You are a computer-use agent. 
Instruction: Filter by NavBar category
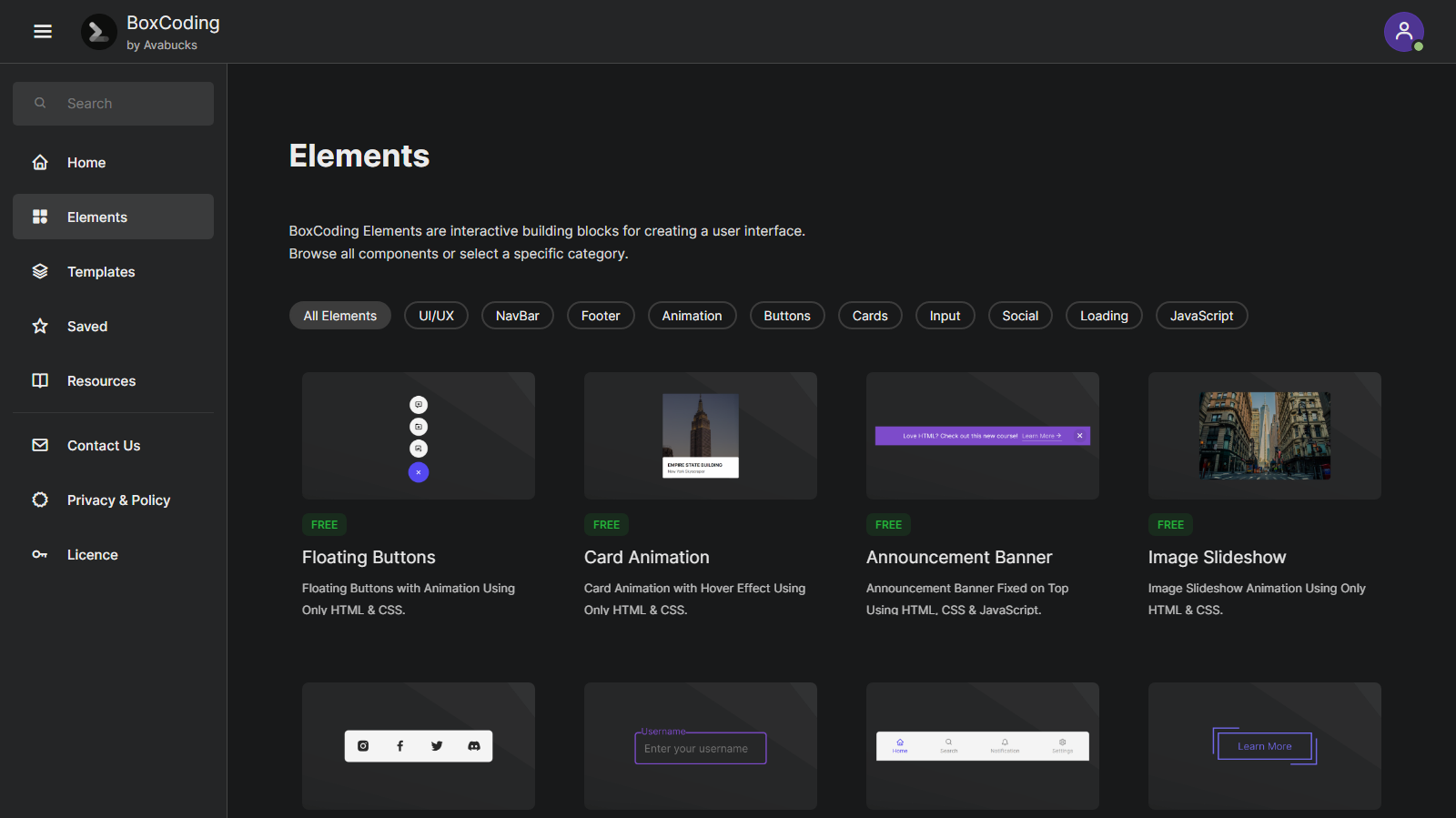coord(518,316)
